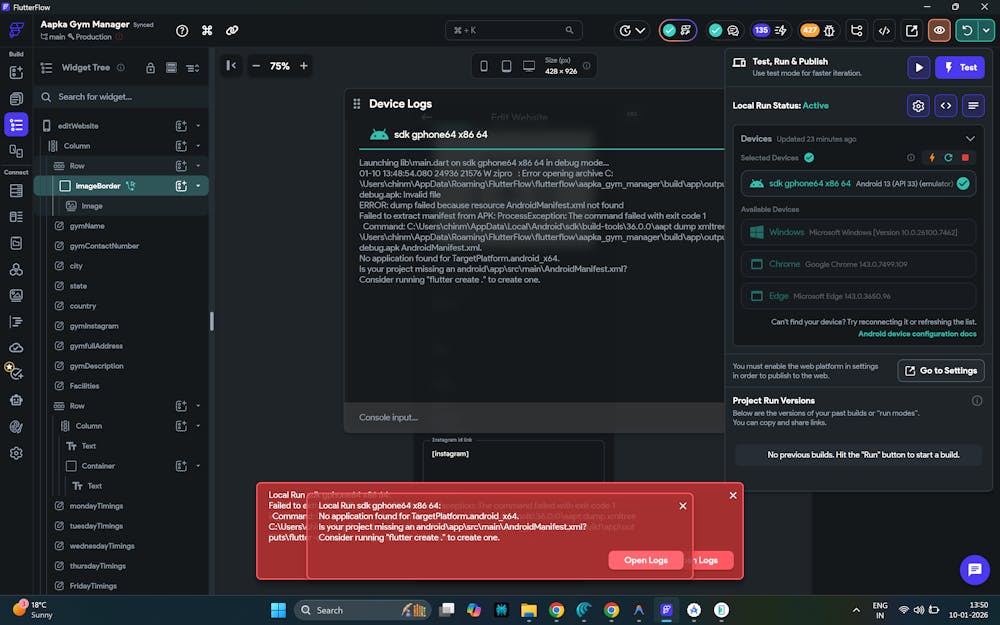This screenshot has height=625, width=1000.
Task: Open Local Run code brackets button
Action: 946,106
